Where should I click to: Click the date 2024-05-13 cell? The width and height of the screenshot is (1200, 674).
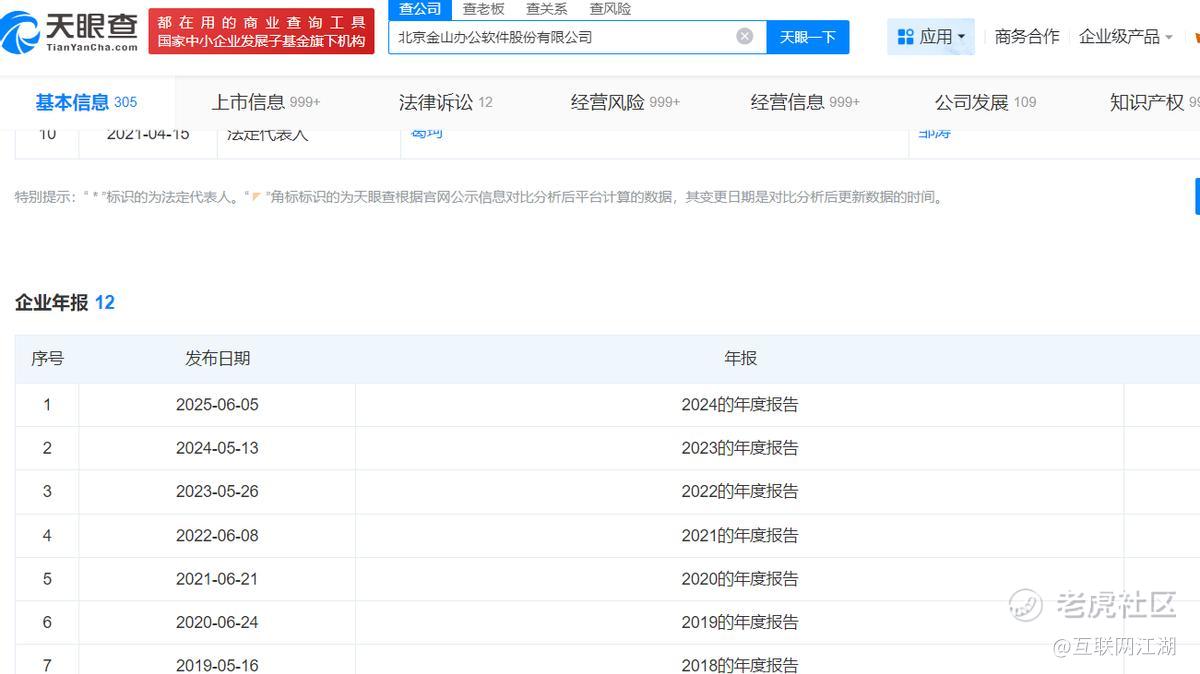tap(217, 448)
